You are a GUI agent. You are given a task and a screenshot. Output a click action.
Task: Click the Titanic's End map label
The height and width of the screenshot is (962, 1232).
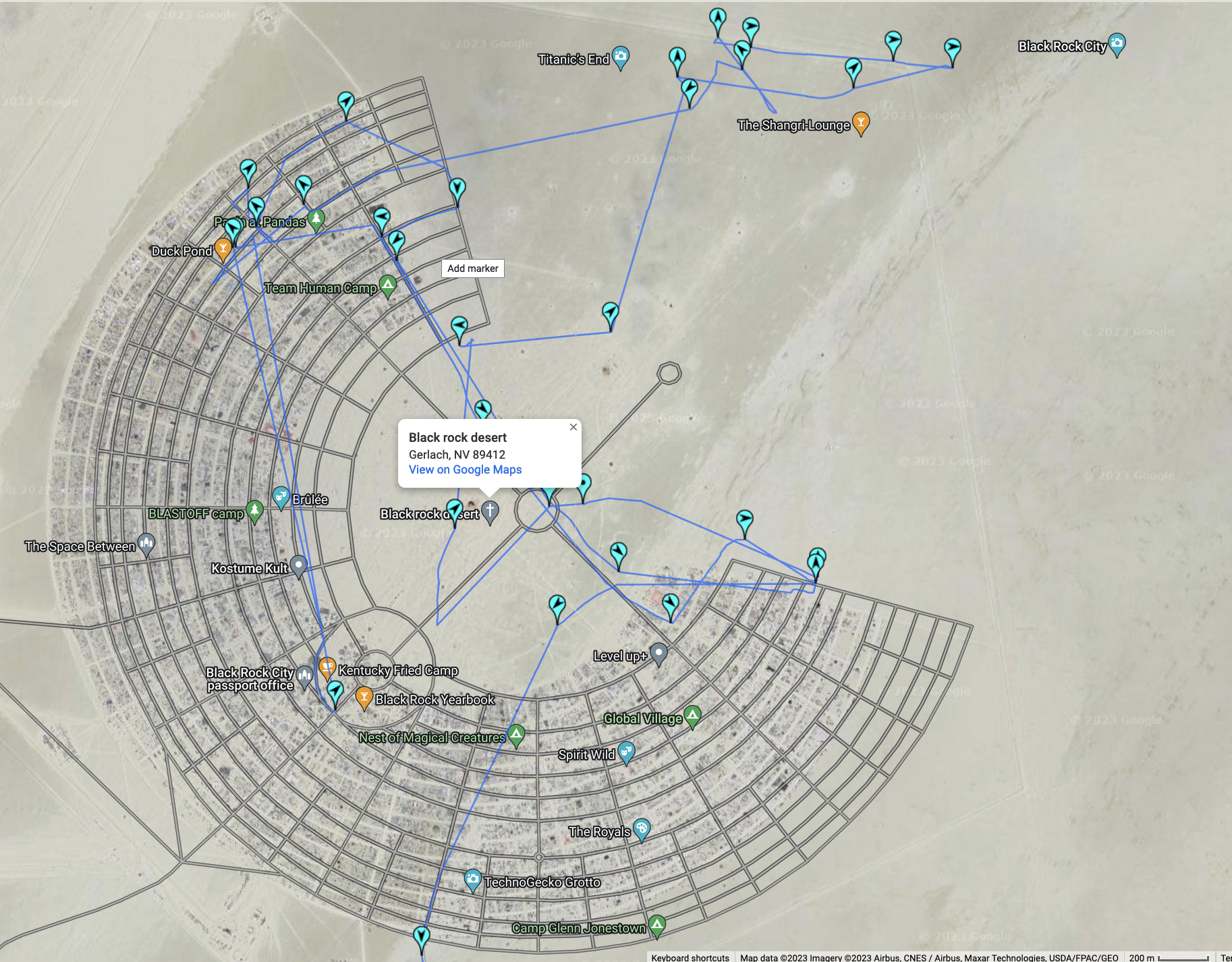click(x=573, y=59)
